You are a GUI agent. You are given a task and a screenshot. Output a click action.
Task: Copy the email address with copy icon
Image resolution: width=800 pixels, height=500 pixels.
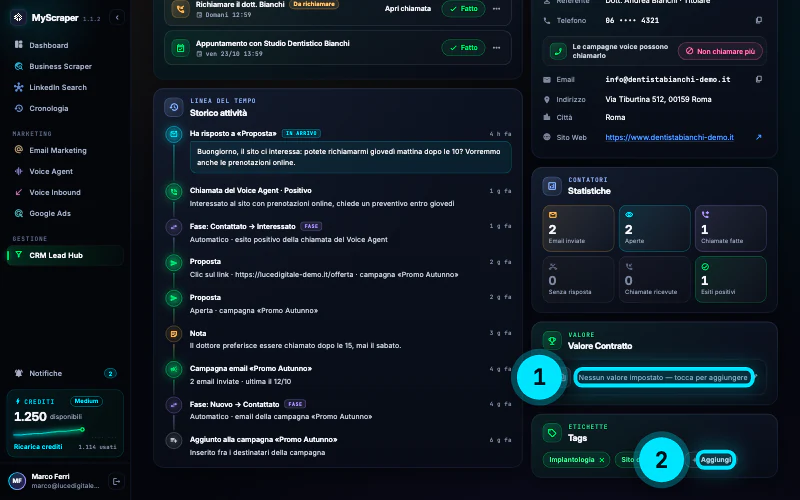click(x=759, y=80)
